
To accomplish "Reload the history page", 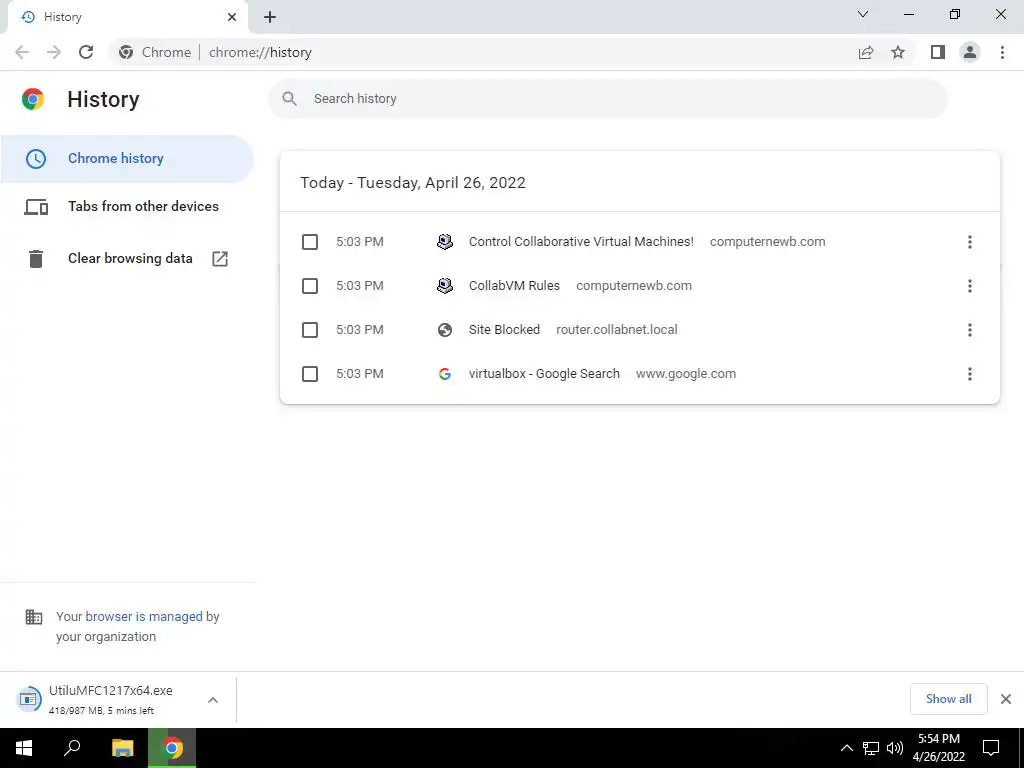I will pyautogui.click(x=86, y=52).
